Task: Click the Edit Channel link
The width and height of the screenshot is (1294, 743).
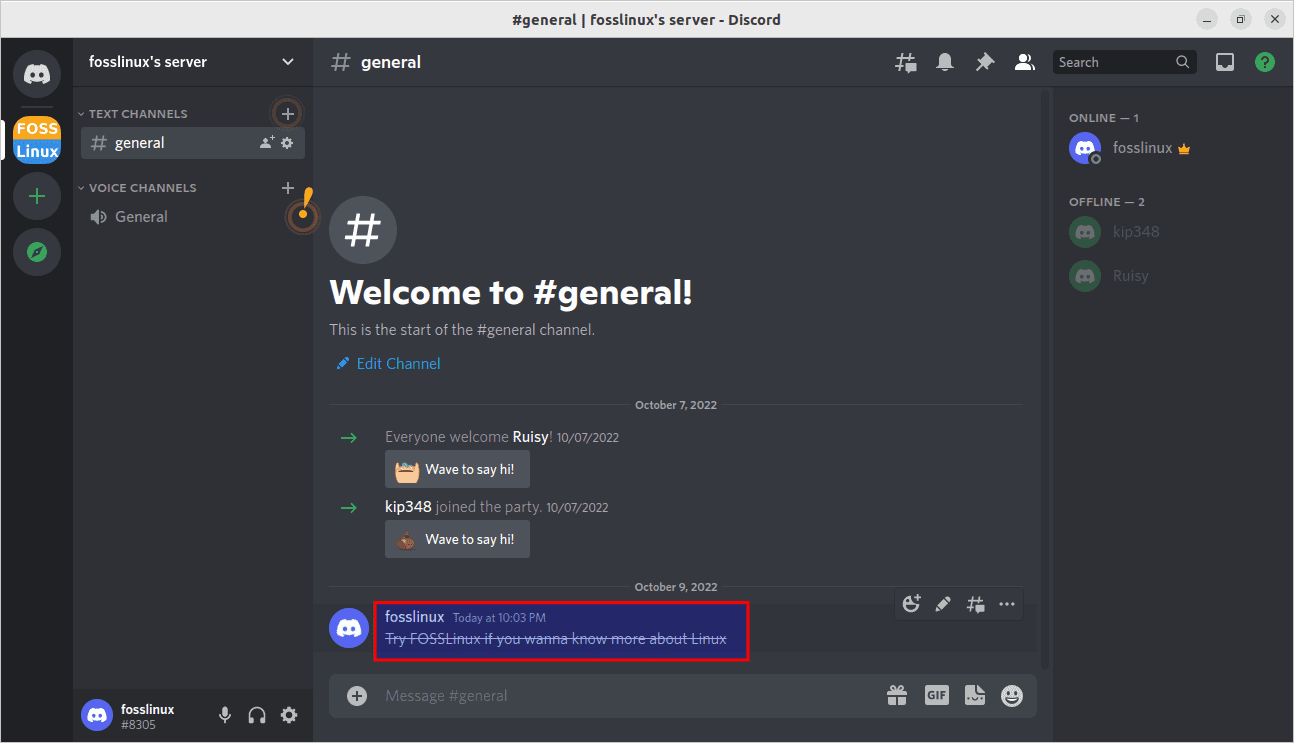Action: coord(388,363)
